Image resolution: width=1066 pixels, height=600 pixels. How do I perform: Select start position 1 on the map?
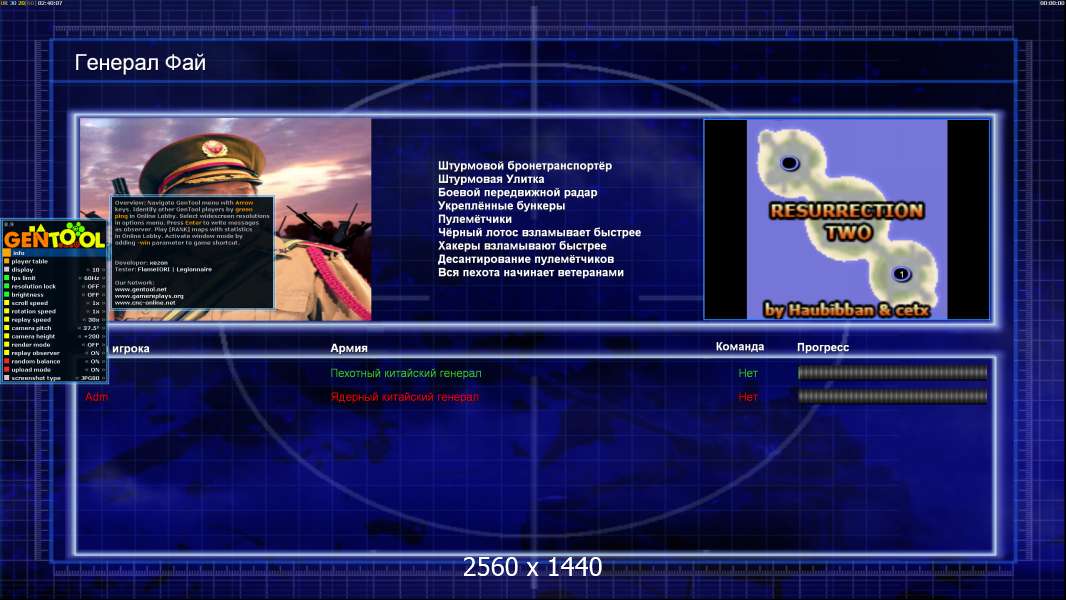(x=901, y=275)
